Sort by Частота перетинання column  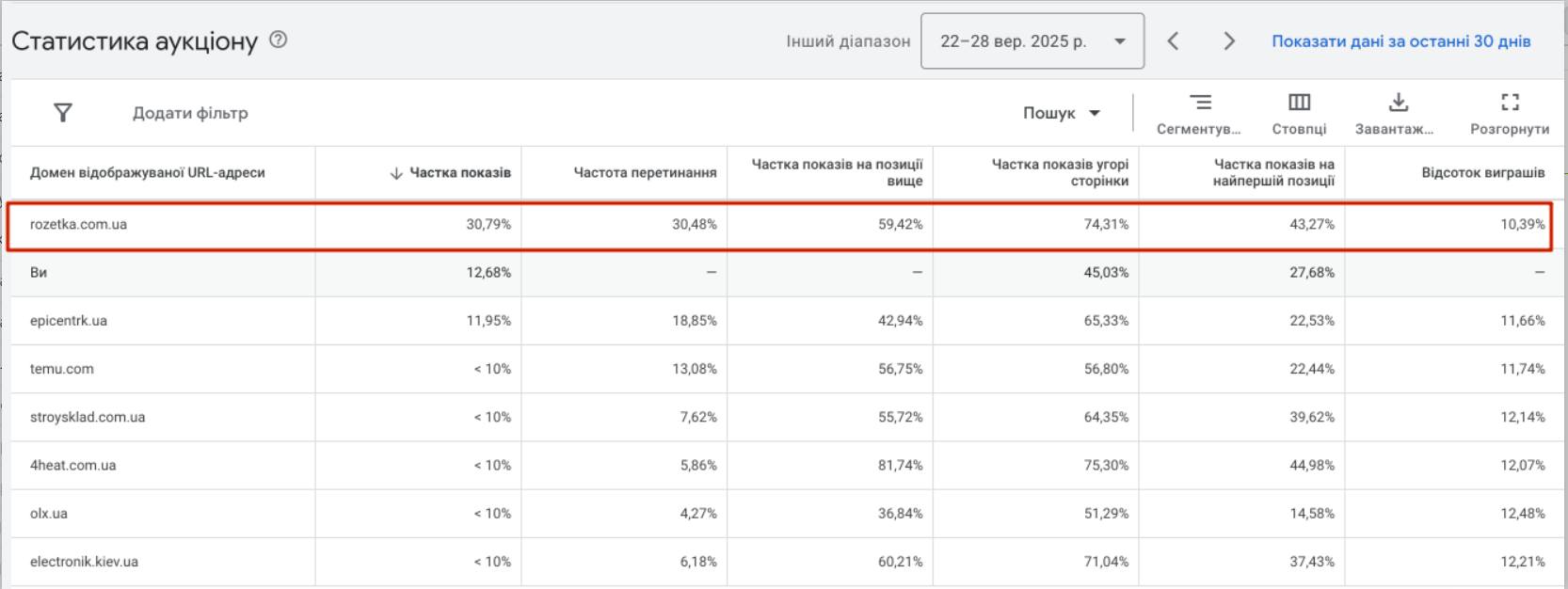coord(645,173)
